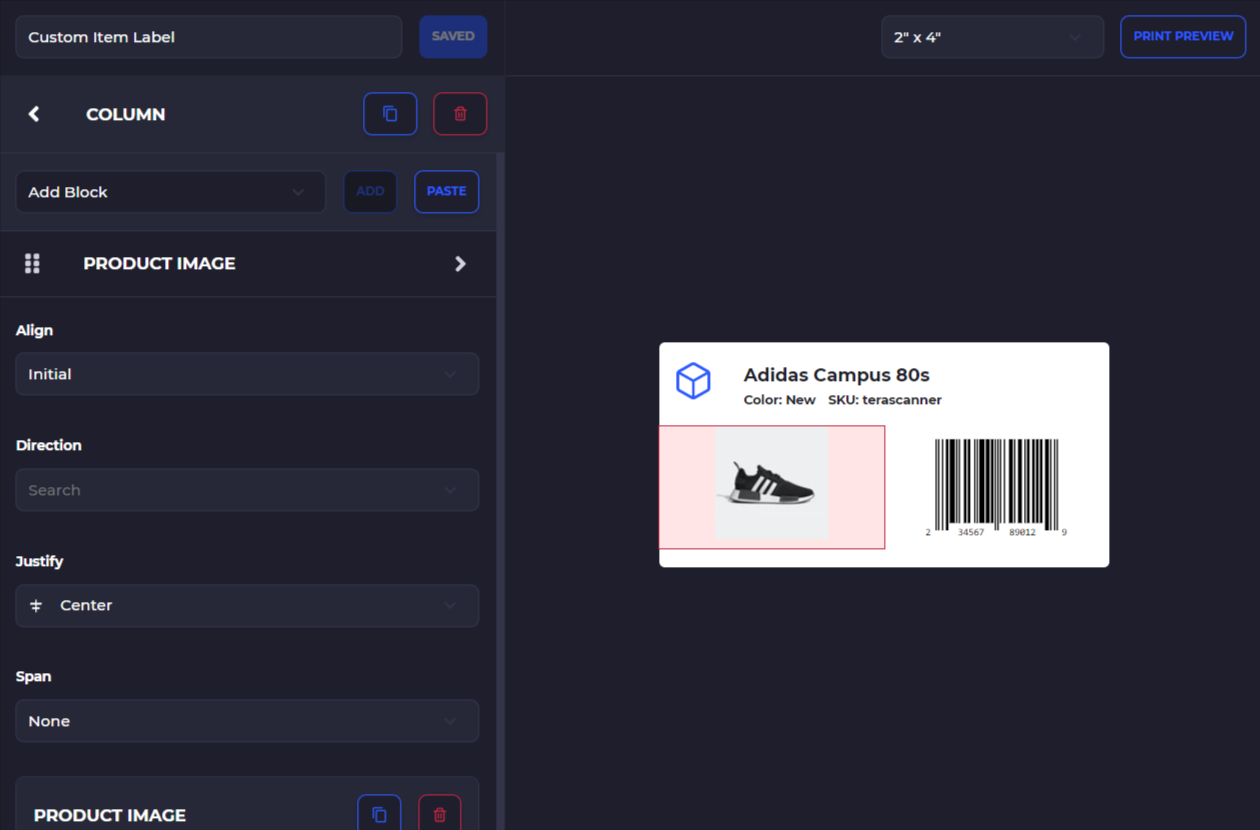Duplicate the column using the copy icon

[x=389, y=113]
